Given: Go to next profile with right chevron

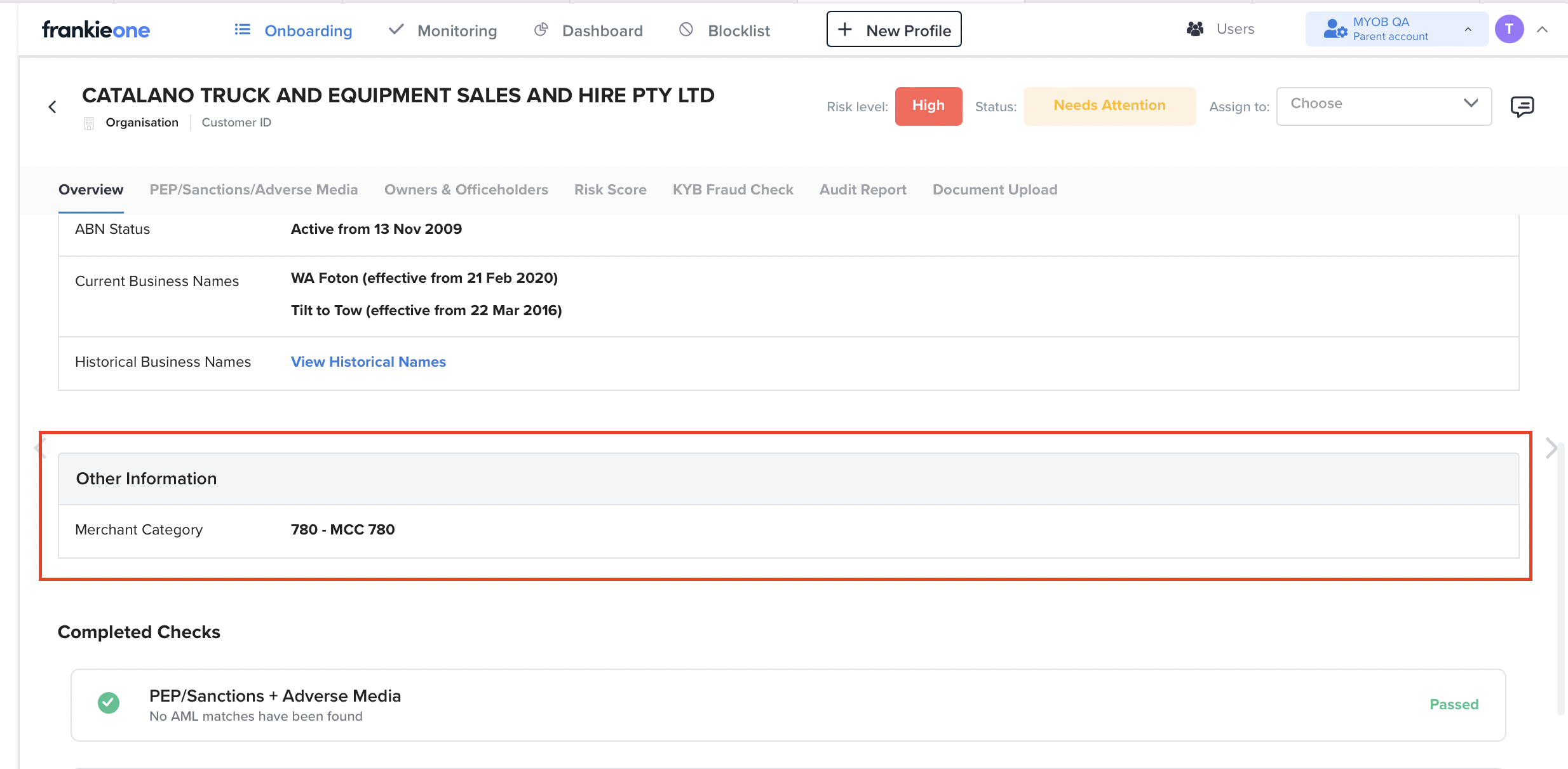Looking at the screenshot, I should point(1551,448).
